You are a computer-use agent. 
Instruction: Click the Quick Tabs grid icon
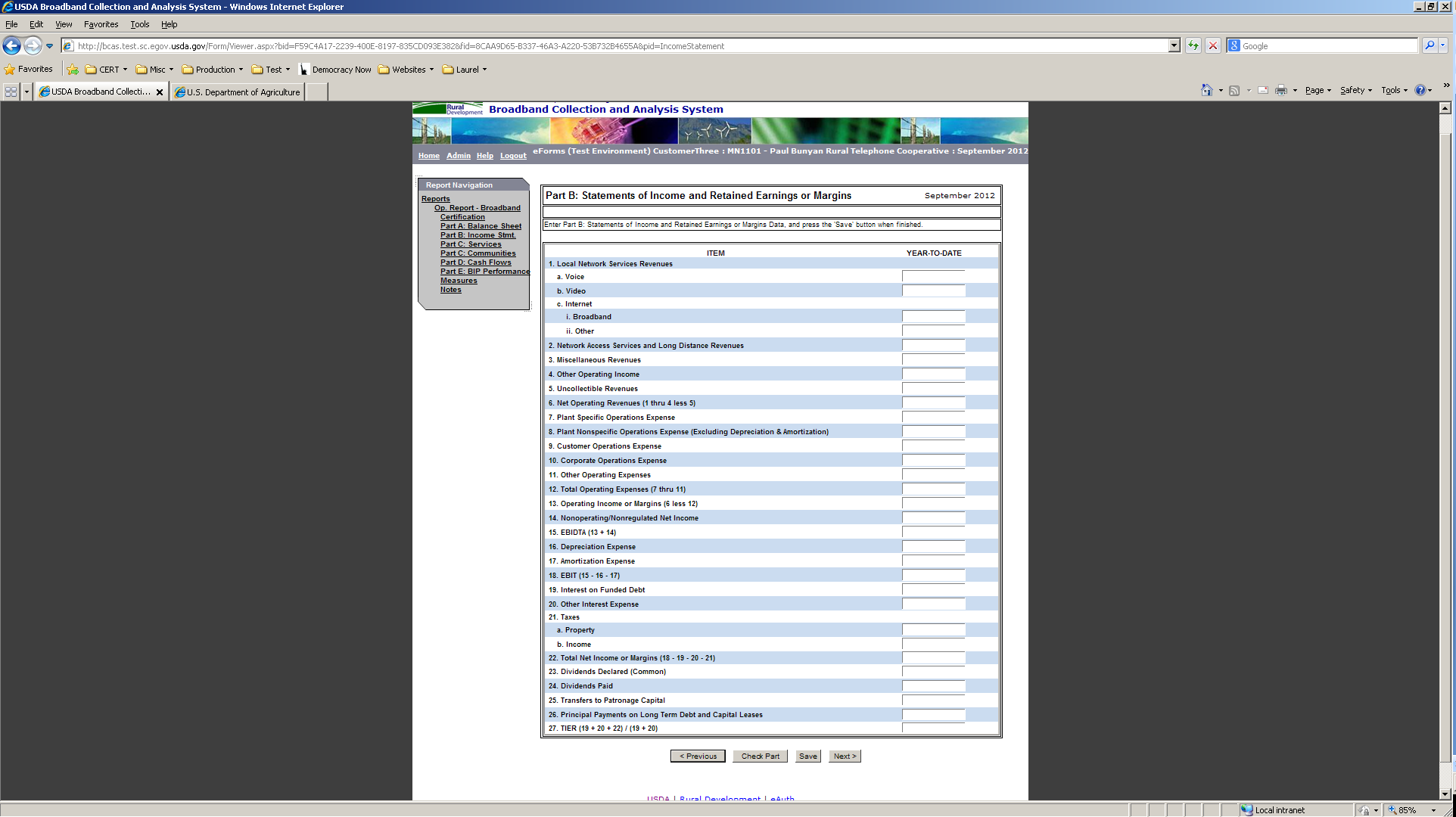tap(11, 92)
